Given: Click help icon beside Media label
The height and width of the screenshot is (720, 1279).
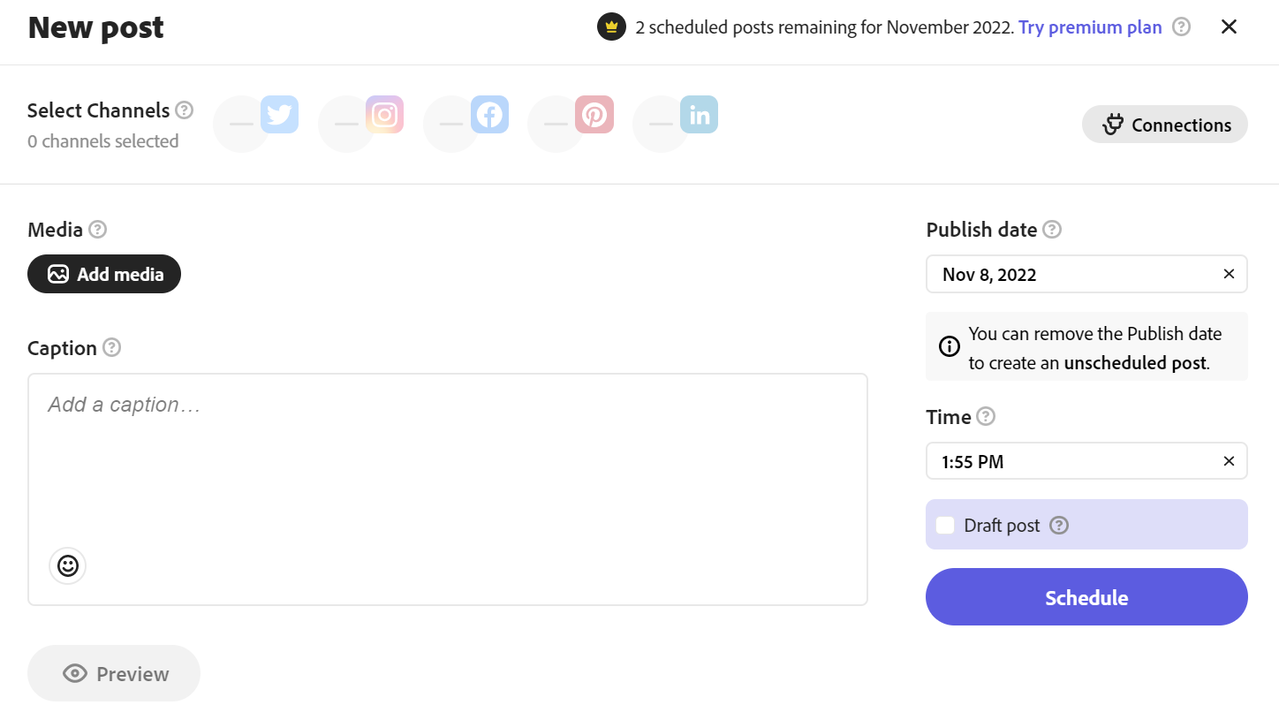Looking at the screenshot, I should pyautogui.click(x=97, y=229).
